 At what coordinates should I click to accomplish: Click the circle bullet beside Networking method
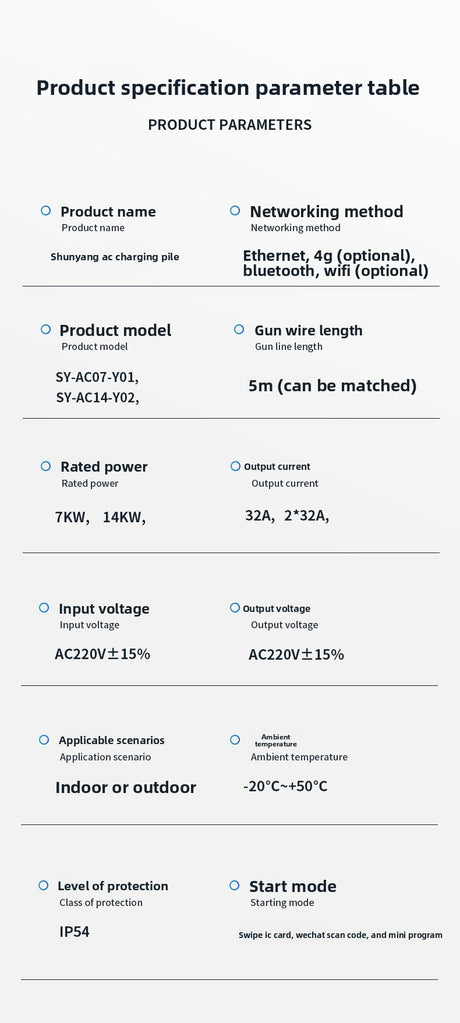235,211
